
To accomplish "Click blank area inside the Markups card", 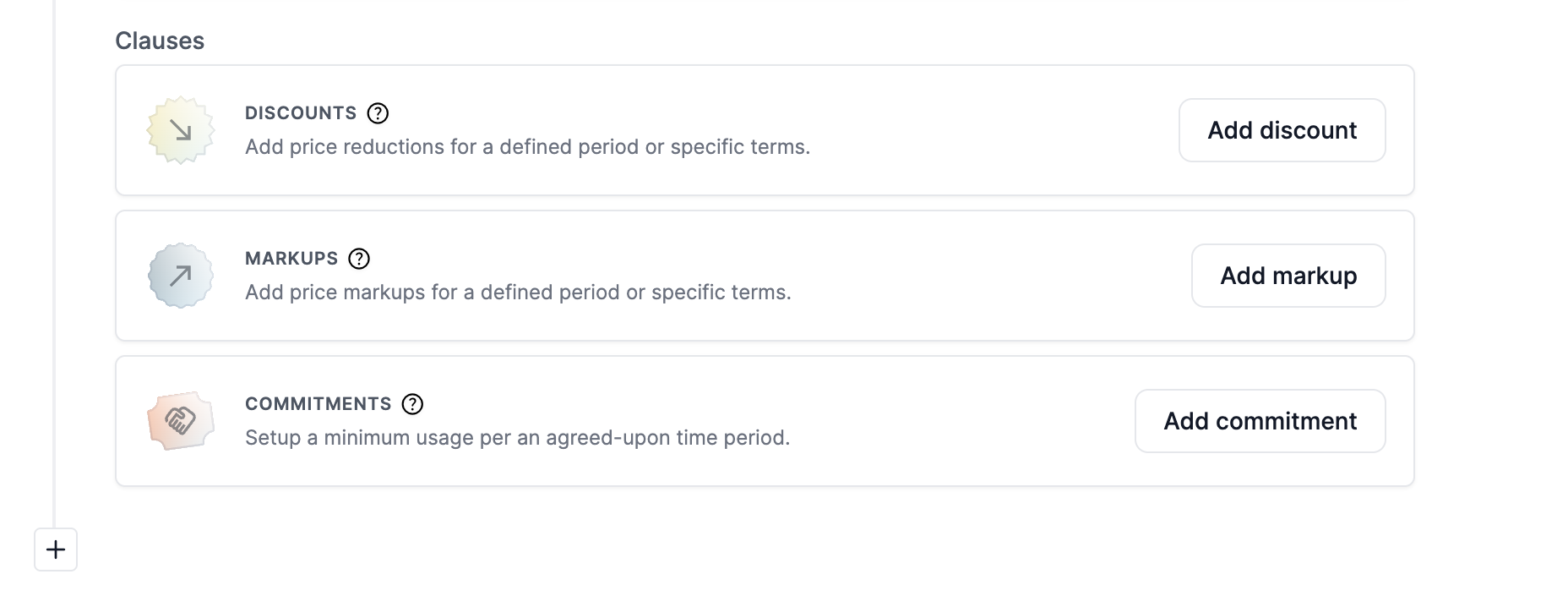I will click(972, 276).
